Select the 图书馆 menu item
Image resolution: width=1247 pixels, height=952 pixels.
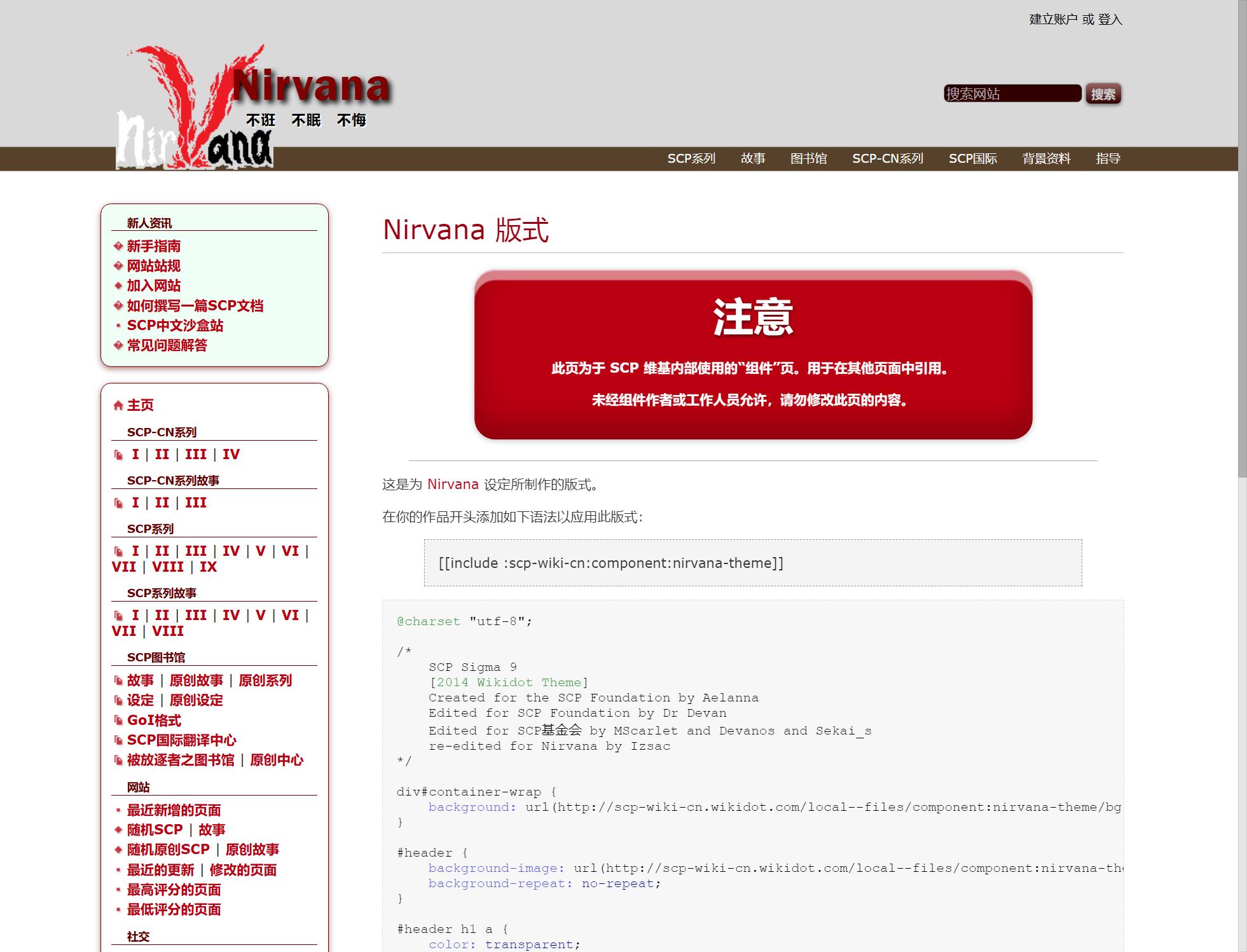[808, 158]
